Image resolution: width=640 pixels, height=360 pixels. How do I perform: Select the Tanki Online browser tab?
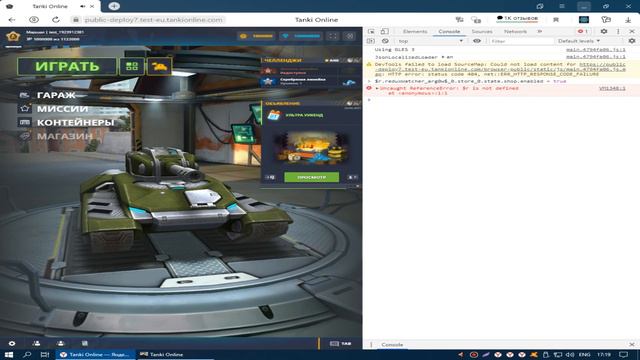(x=50, y=6)
